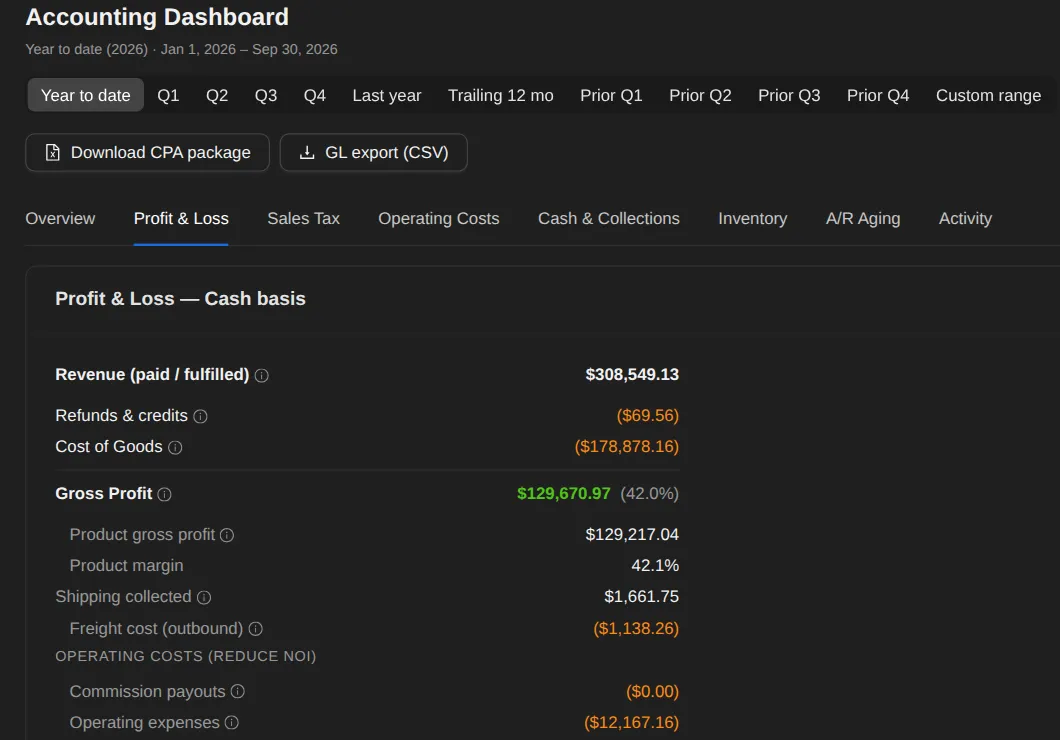Open the Activity tab
This screenshot has height=740, width=1060.
point(965,219)
